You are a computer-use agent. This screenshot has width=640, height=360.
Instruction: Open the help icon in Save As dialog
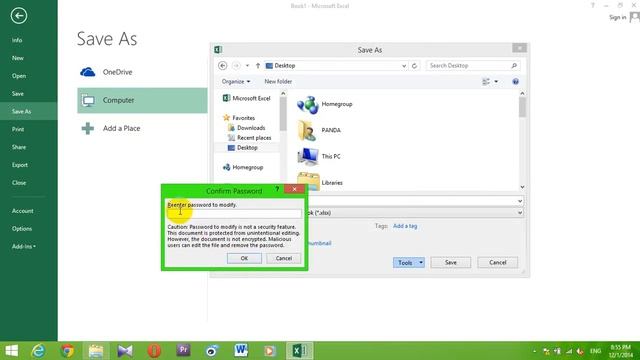[x=516, y=82]
